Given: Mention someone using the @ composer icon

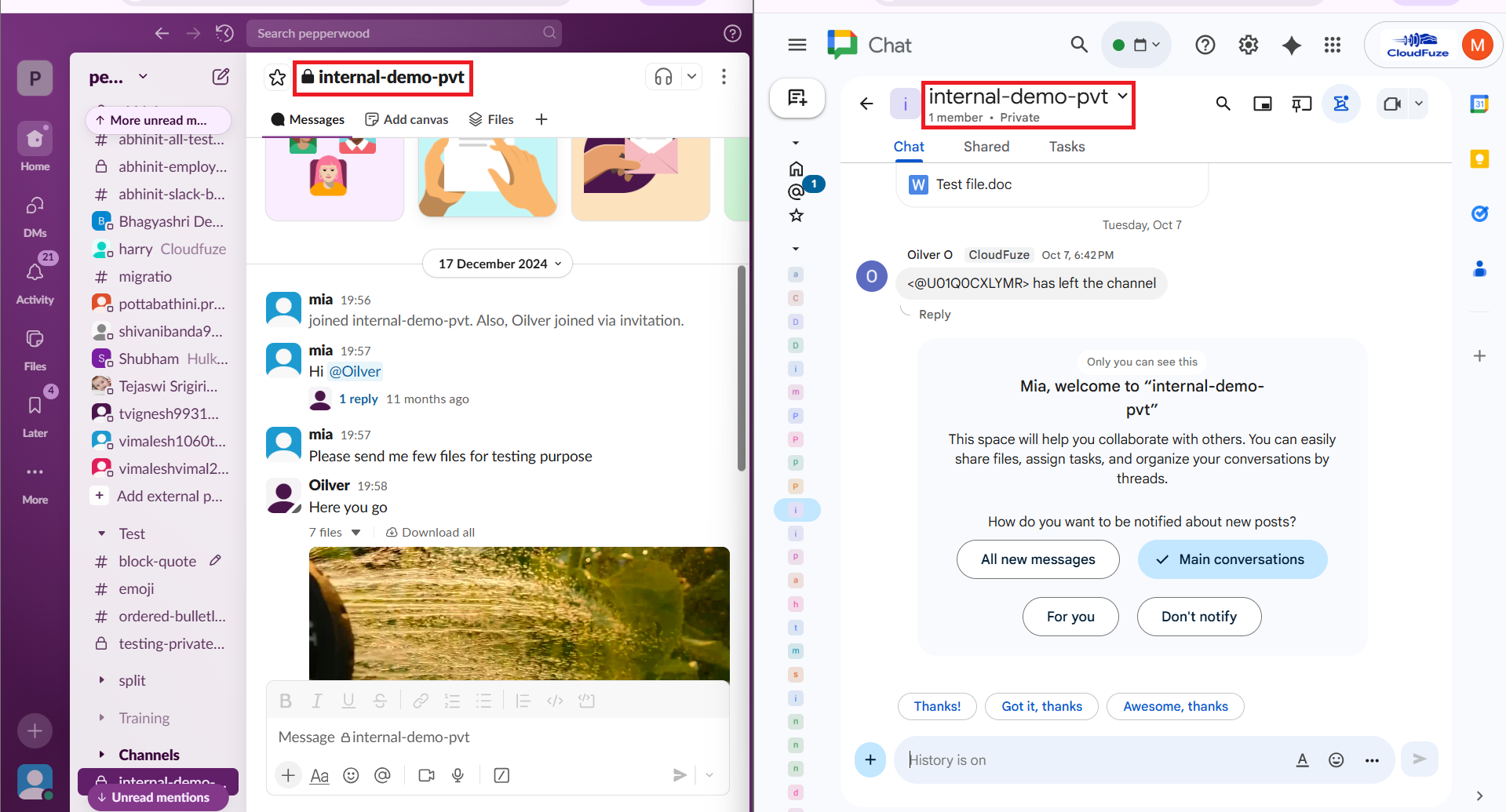Looking at the screenshot, I should coord(383,775).
